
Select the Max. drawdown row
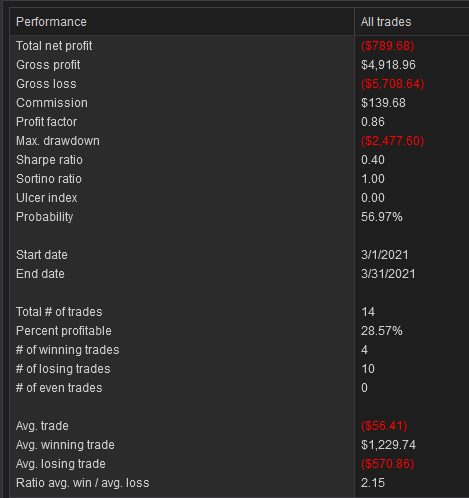239,141
